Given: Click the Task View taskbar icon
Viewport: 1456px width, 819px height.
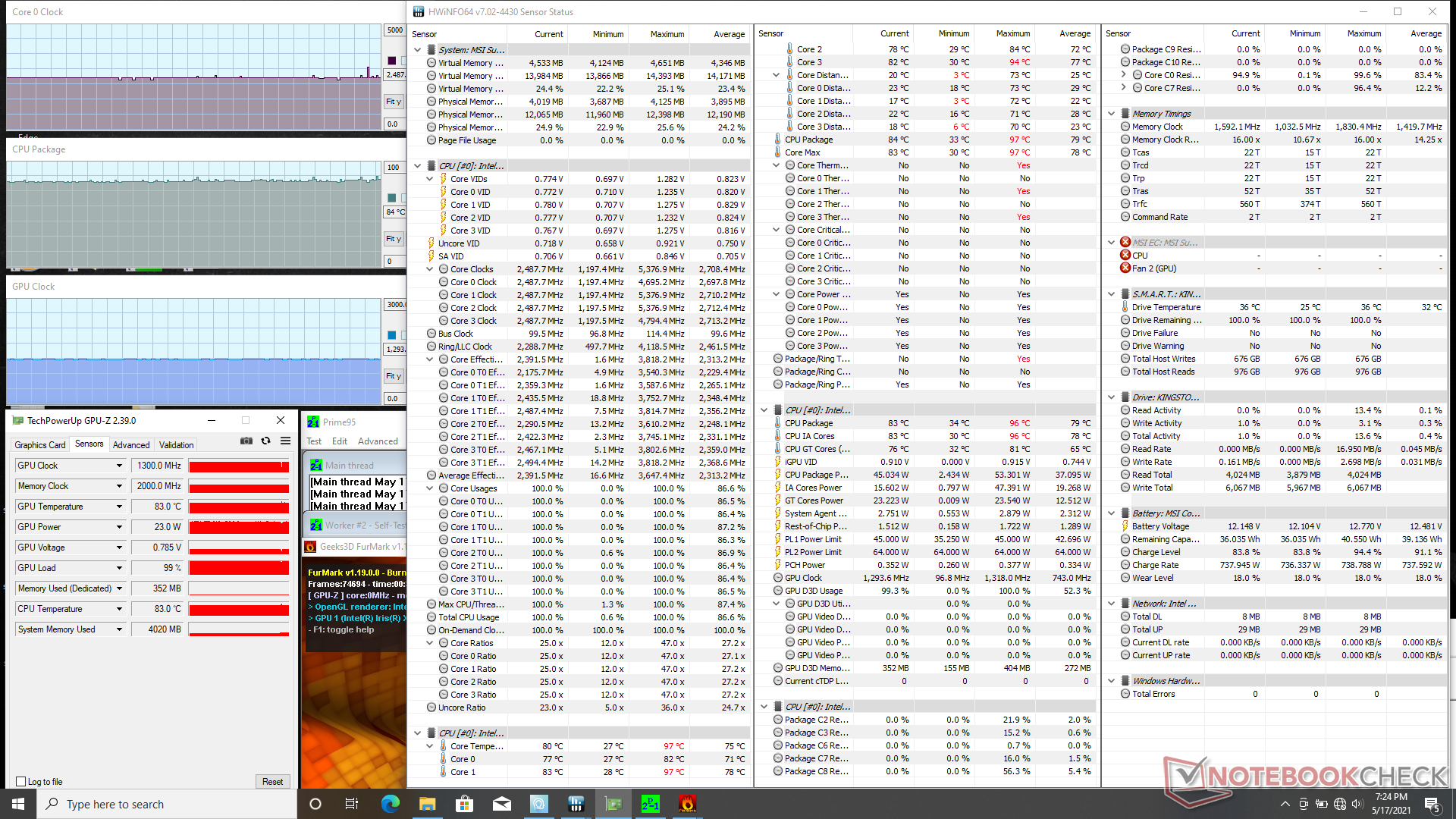Looking at the screenshot, I should point(352,804).
